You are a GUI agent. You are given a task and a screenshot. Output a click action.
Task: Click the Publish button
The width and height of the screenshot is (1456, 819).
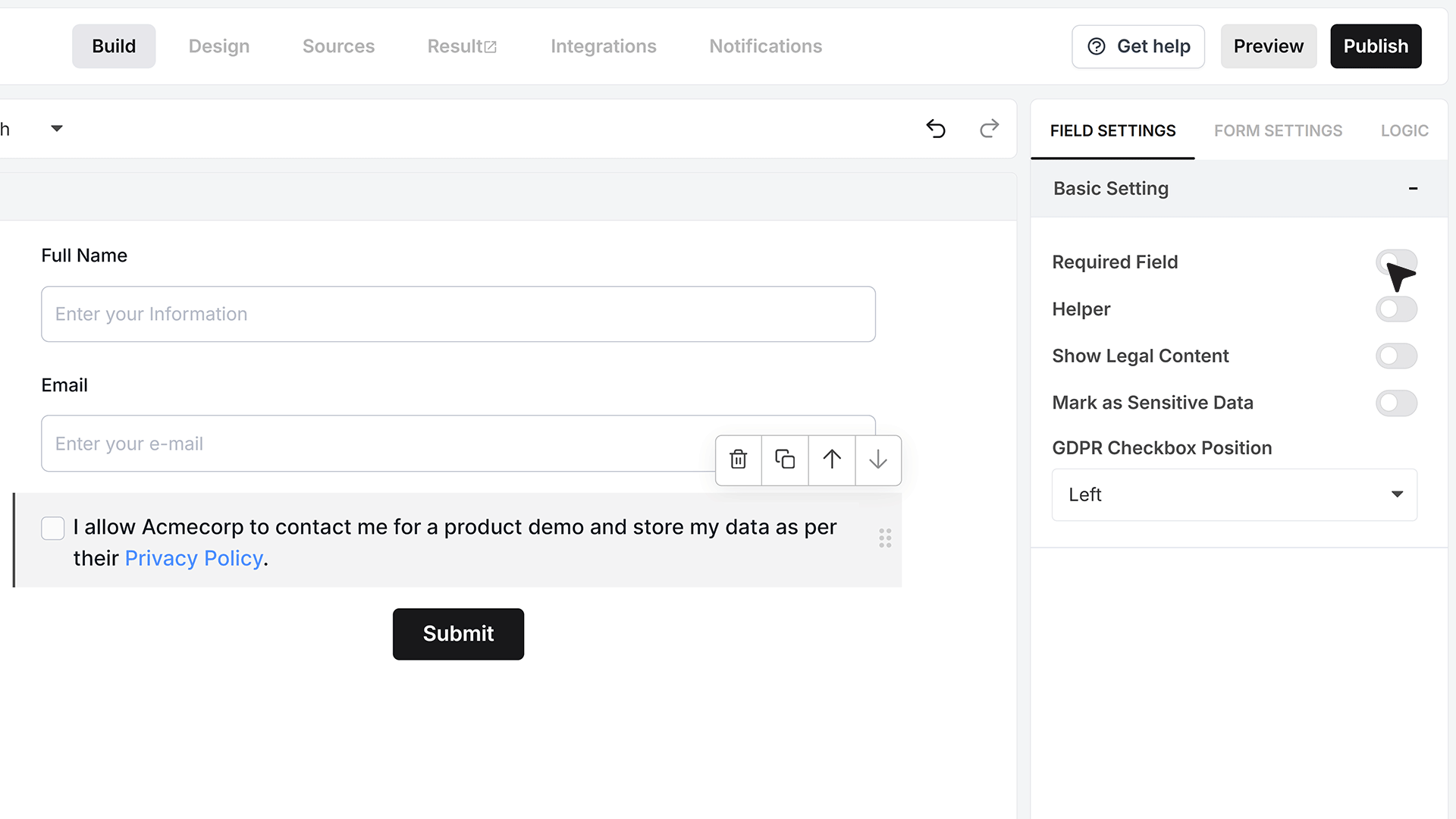(x=1376, y=46)
